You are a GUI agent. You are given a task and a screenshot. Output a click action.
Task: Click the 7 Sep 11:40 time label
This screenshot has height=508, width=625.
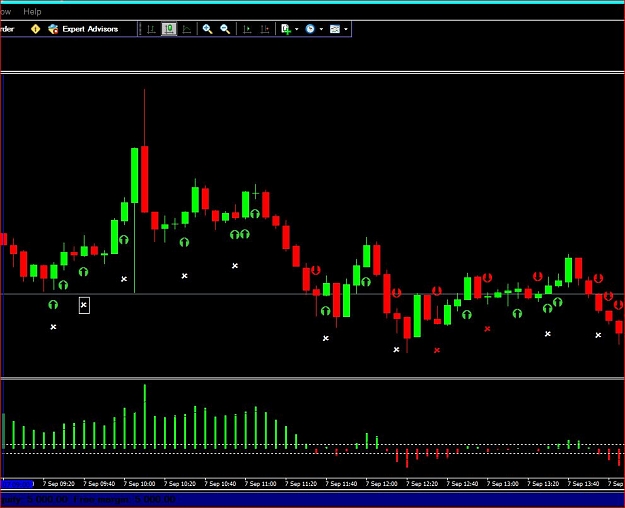(341, 484)
